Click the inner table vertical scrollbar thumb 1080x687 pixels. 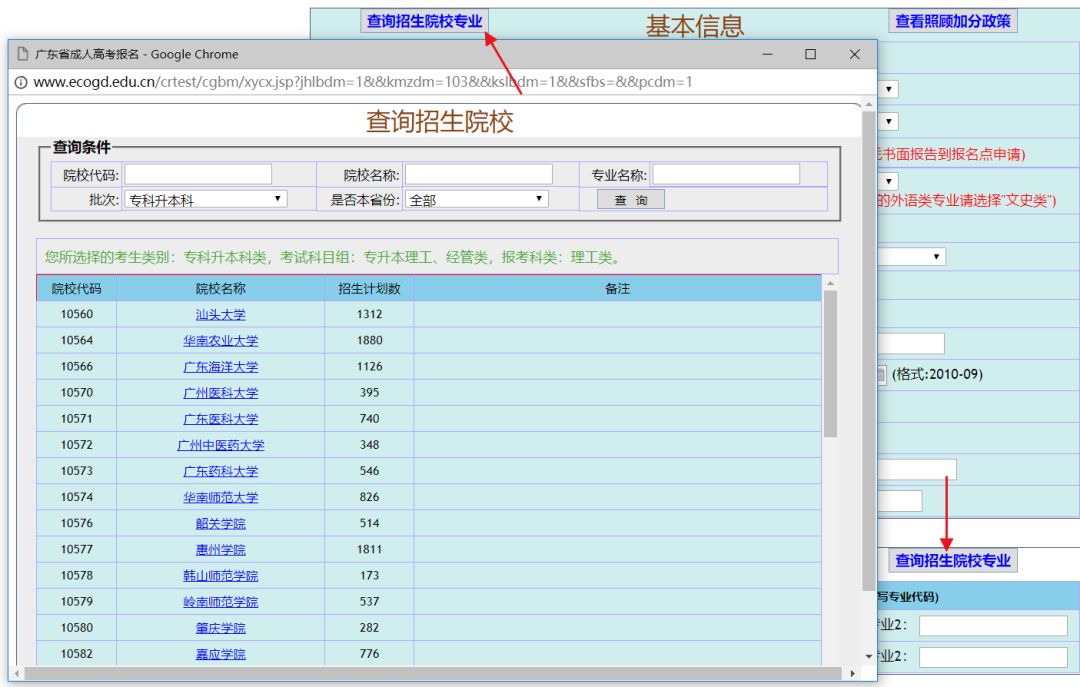831,364
